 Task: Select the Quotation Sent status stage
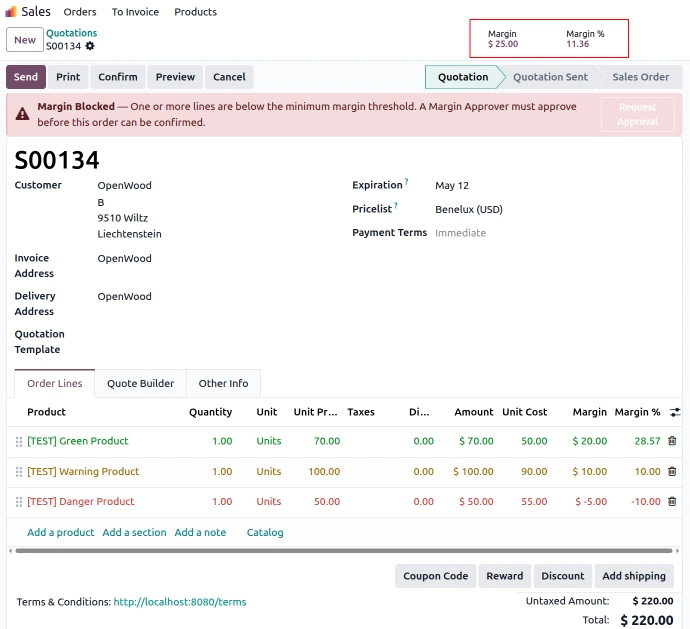click(x=550, y=77)
